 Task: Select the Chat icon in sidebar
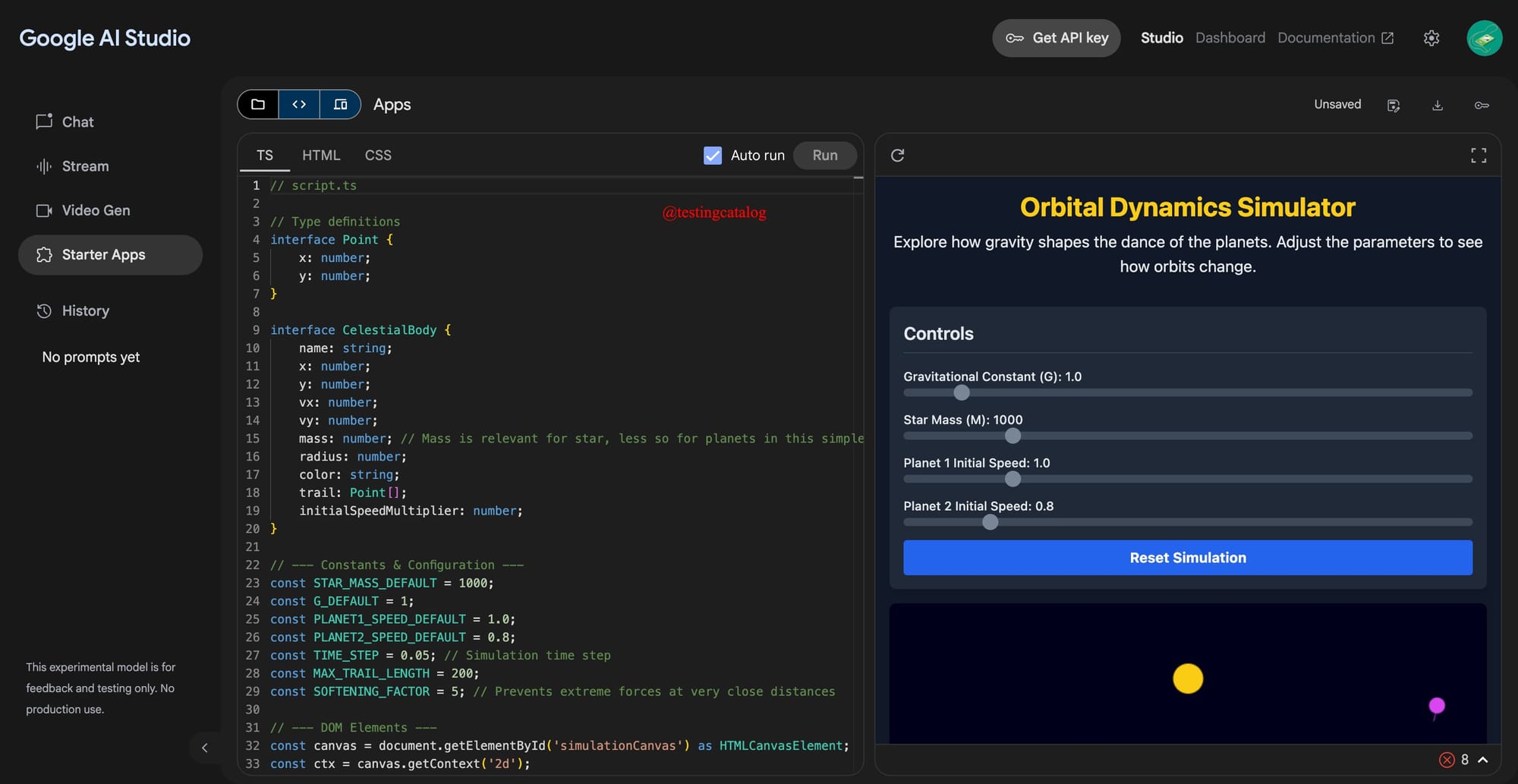point(45,121)
